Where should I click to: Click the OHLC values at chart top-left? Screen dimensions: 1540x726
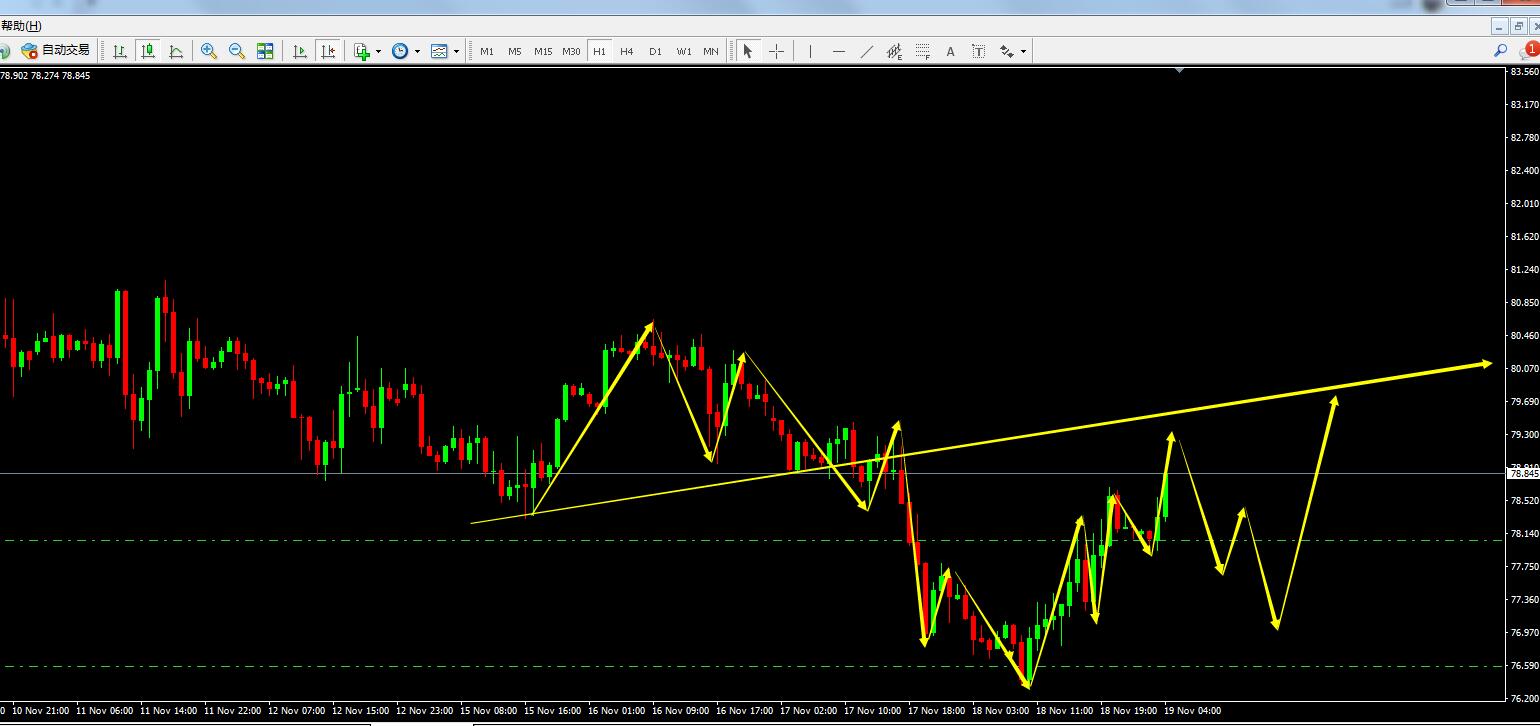coord(46,75)
